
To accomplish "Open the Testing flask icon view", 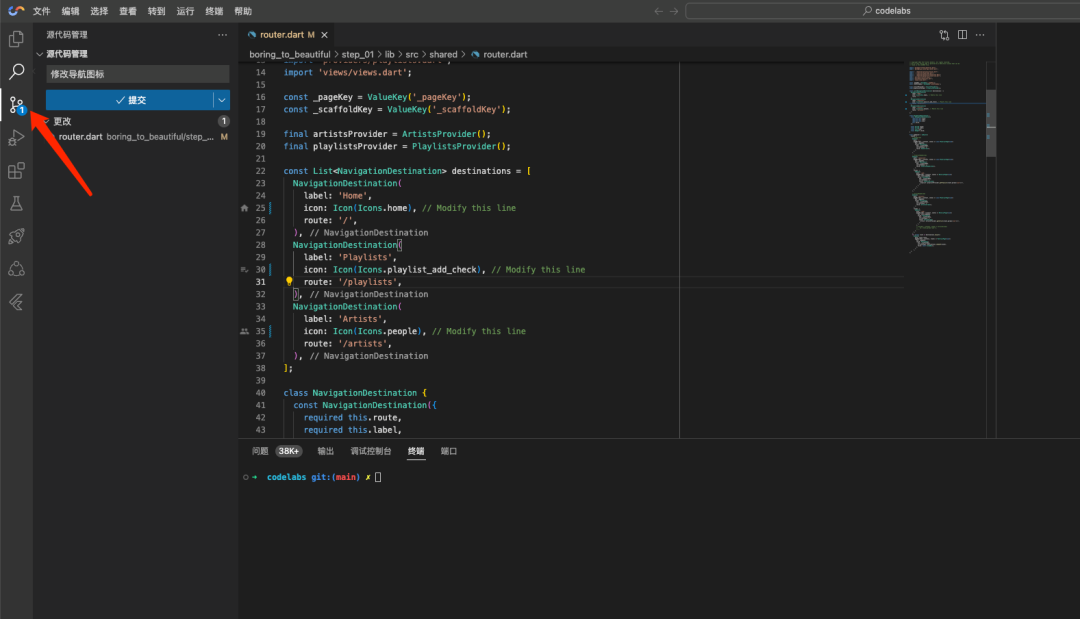I will [x=16, y=203].
